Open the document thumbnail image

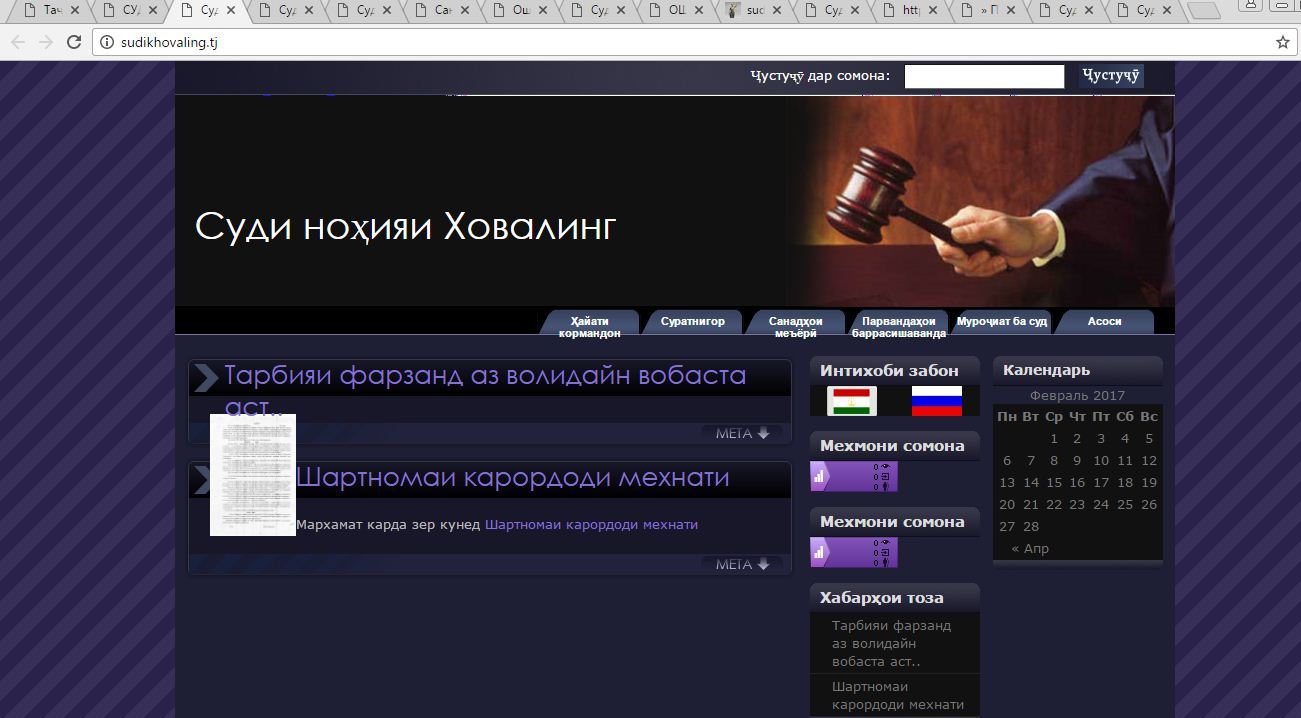click(253, 475)
